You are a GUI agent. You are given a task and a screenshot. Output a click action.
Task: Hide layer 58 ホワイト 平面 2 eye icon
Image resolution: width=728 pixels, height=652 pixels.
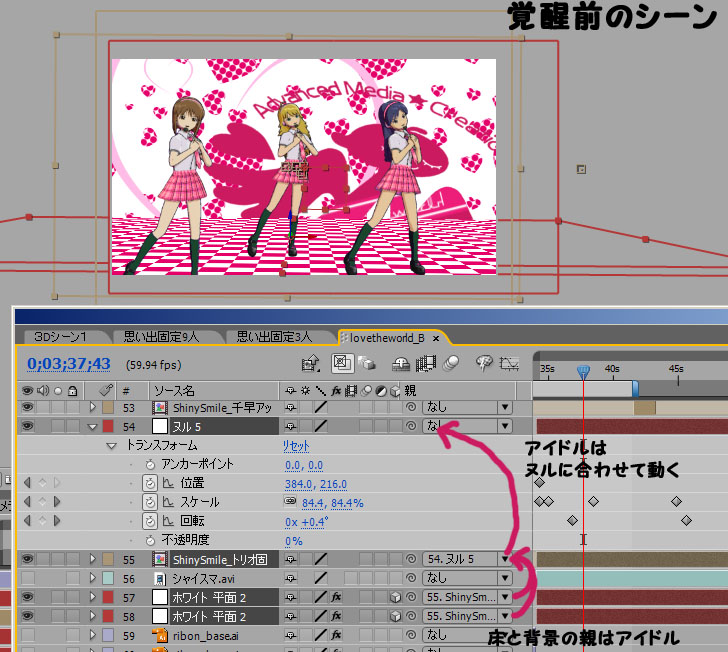(x=27, y=616)
